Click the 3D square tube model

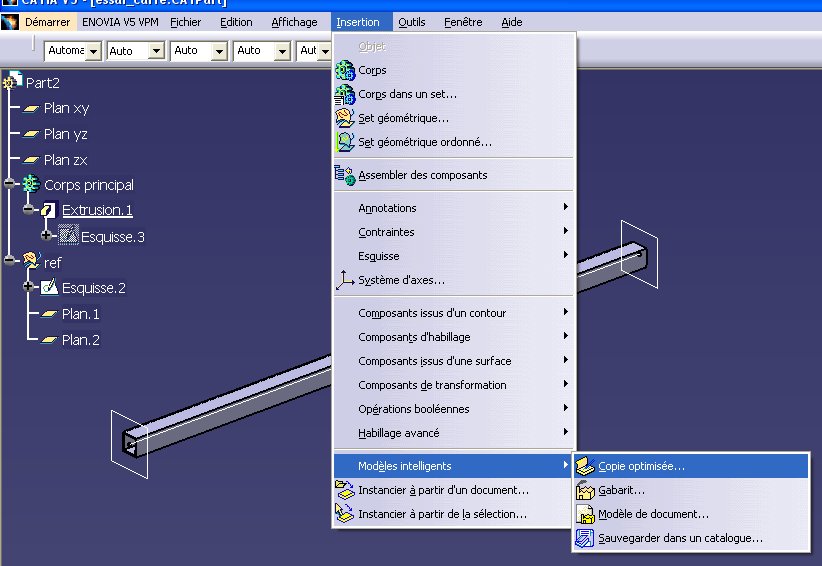(236, 404)
